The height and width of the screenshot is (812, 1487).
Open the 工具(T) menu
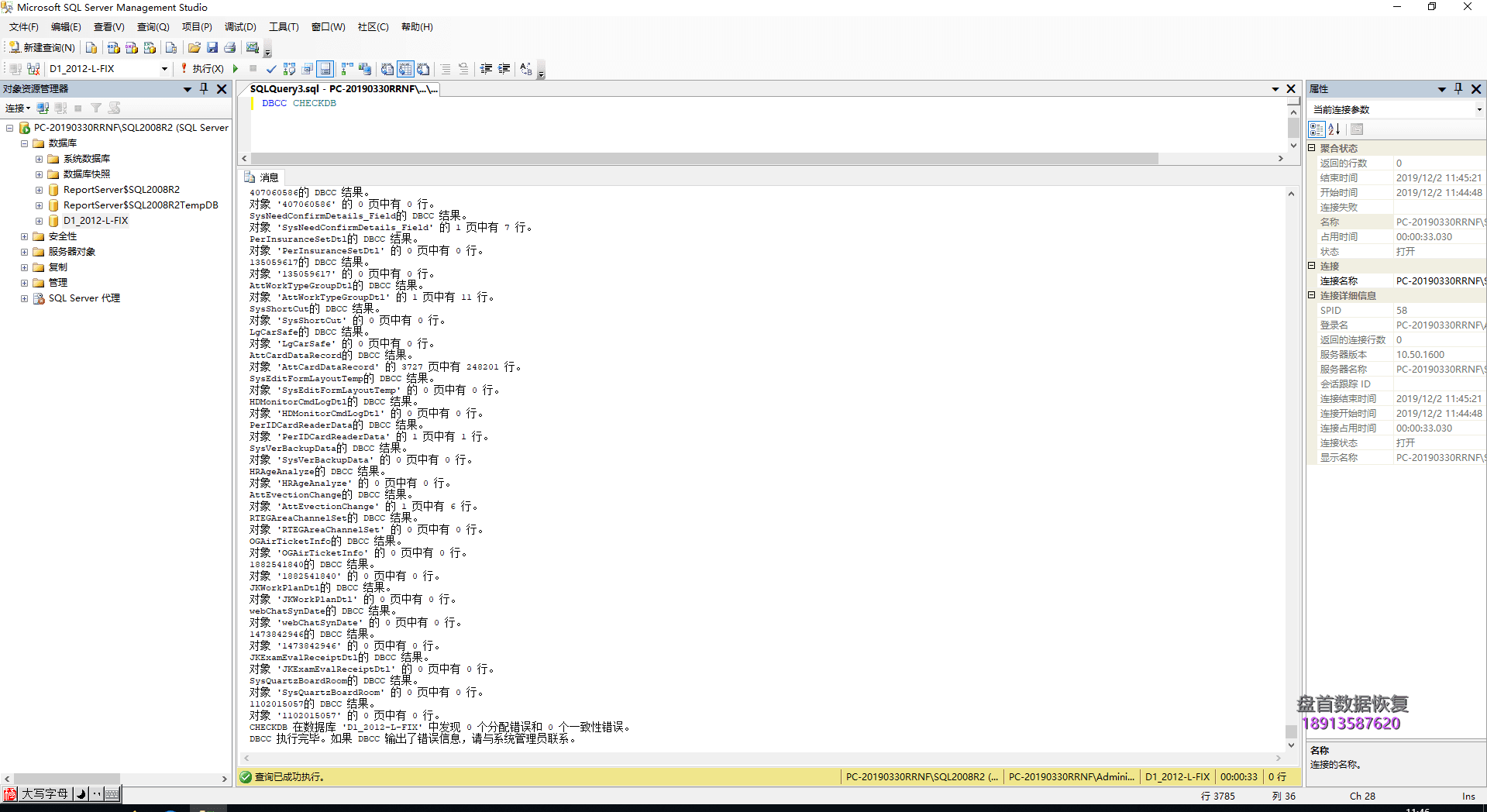[284, 27]
